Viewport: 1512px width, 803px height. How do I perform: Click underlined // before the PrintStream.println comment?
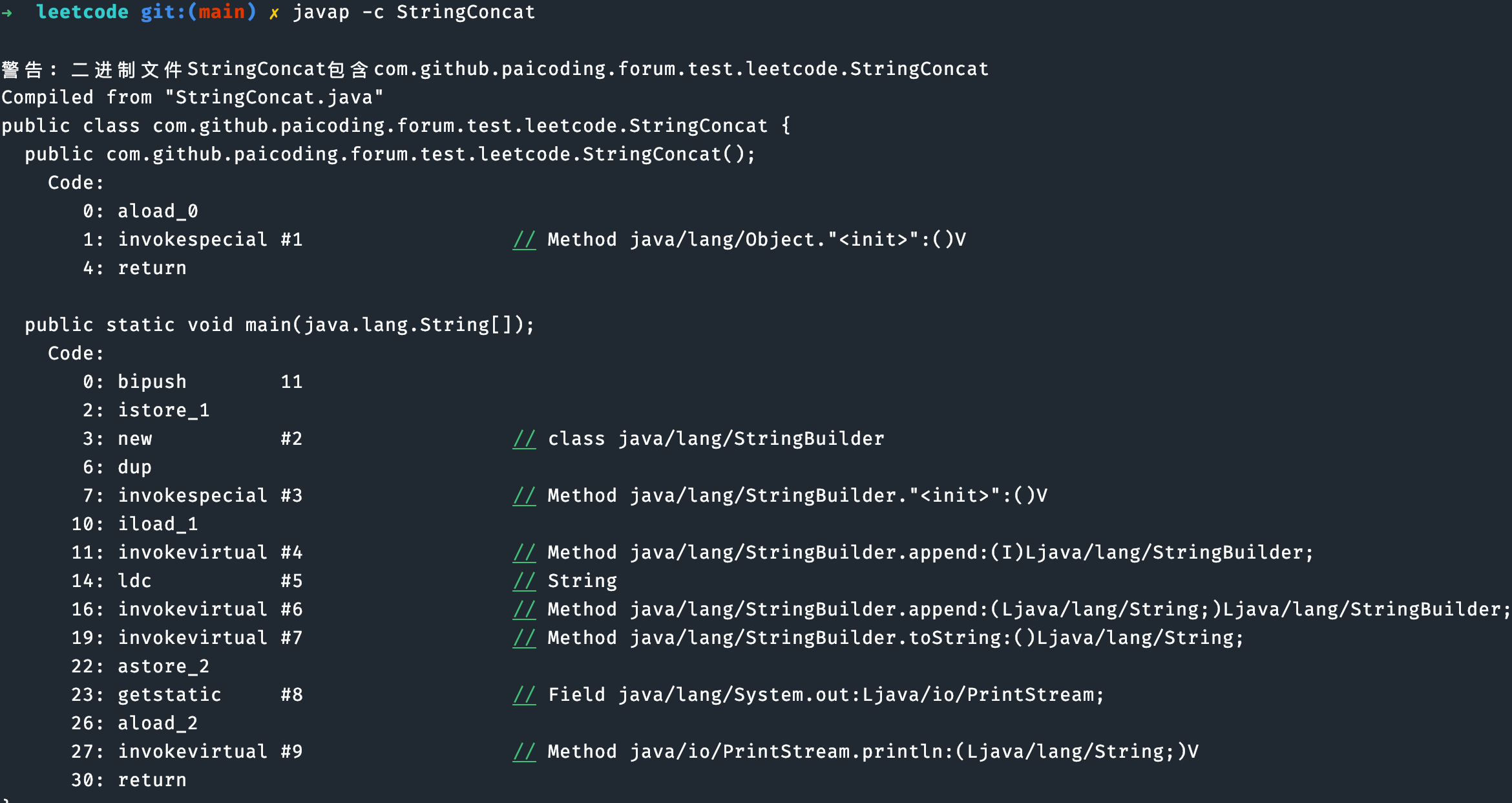pos(524,752)
